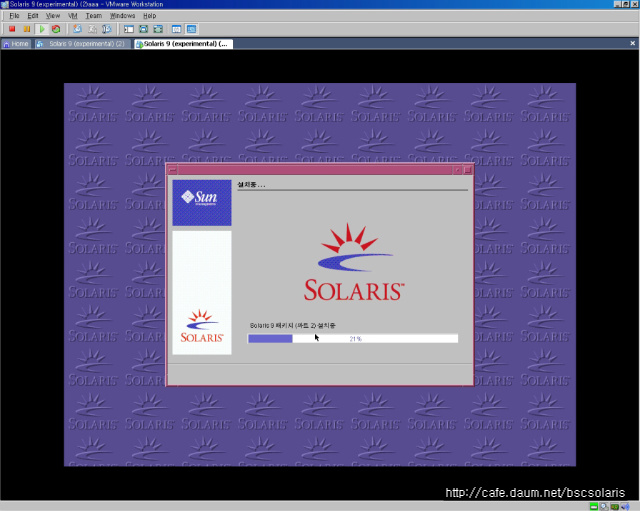This screenshot has width=640, height=511.
Task: Click the Reset virtual machine icon
Action: click(x=56, y=29)
